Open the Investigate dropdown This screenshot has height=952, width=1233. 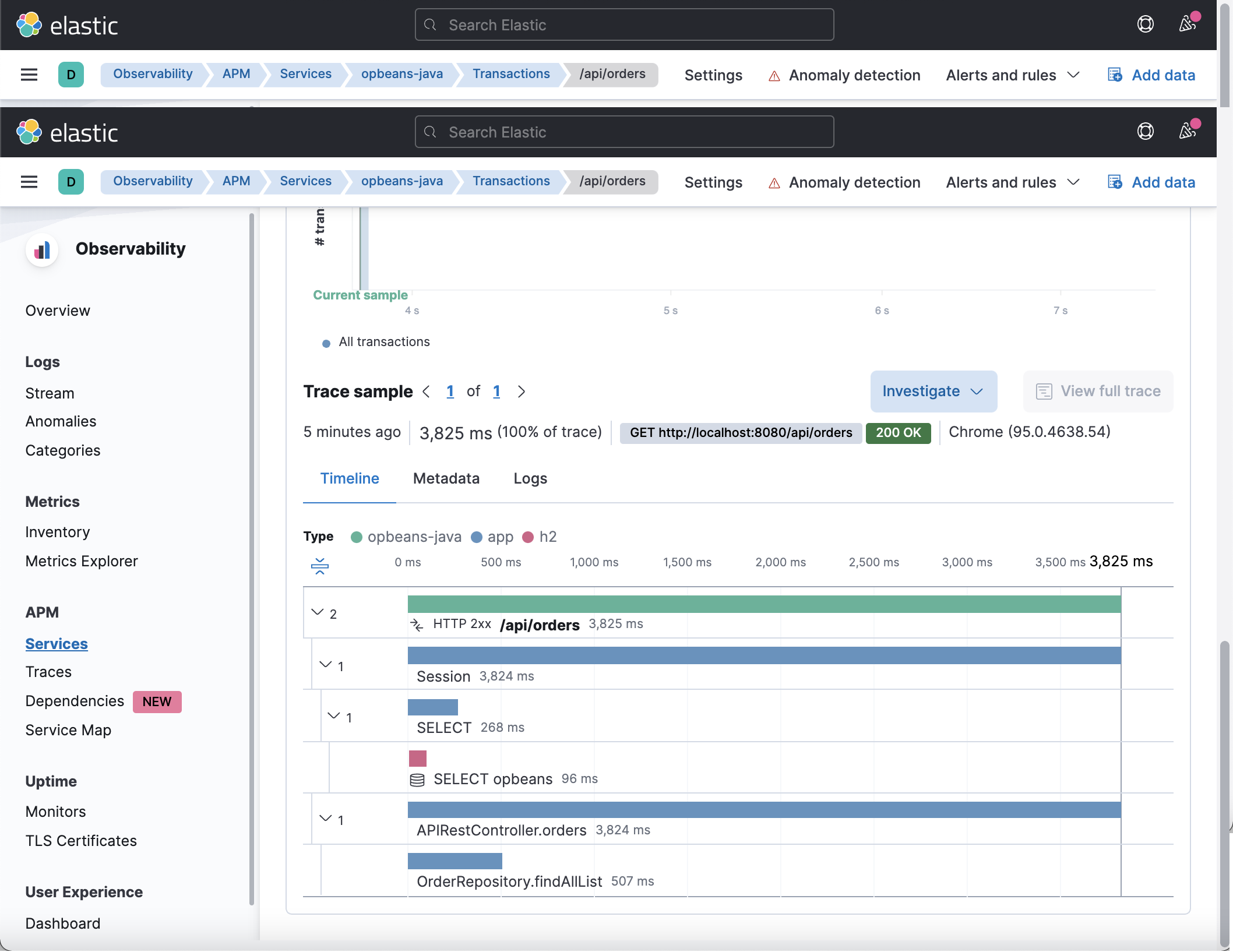pyautogui.click(x=932, y=391)
